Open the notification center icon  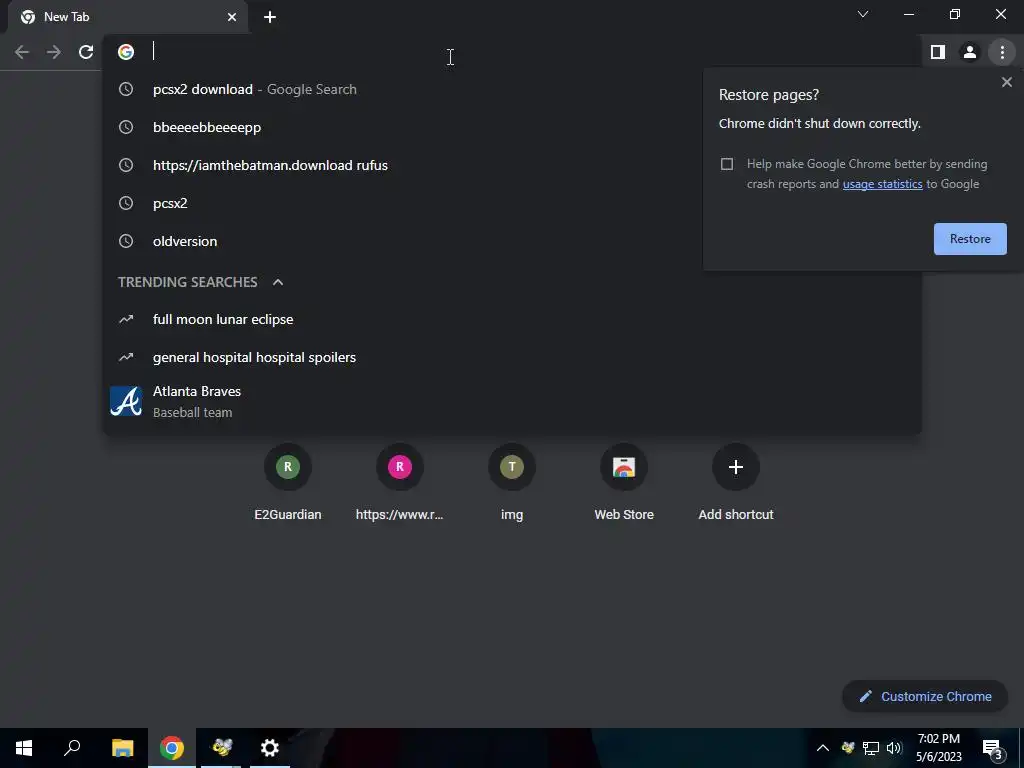coord(992,748)
